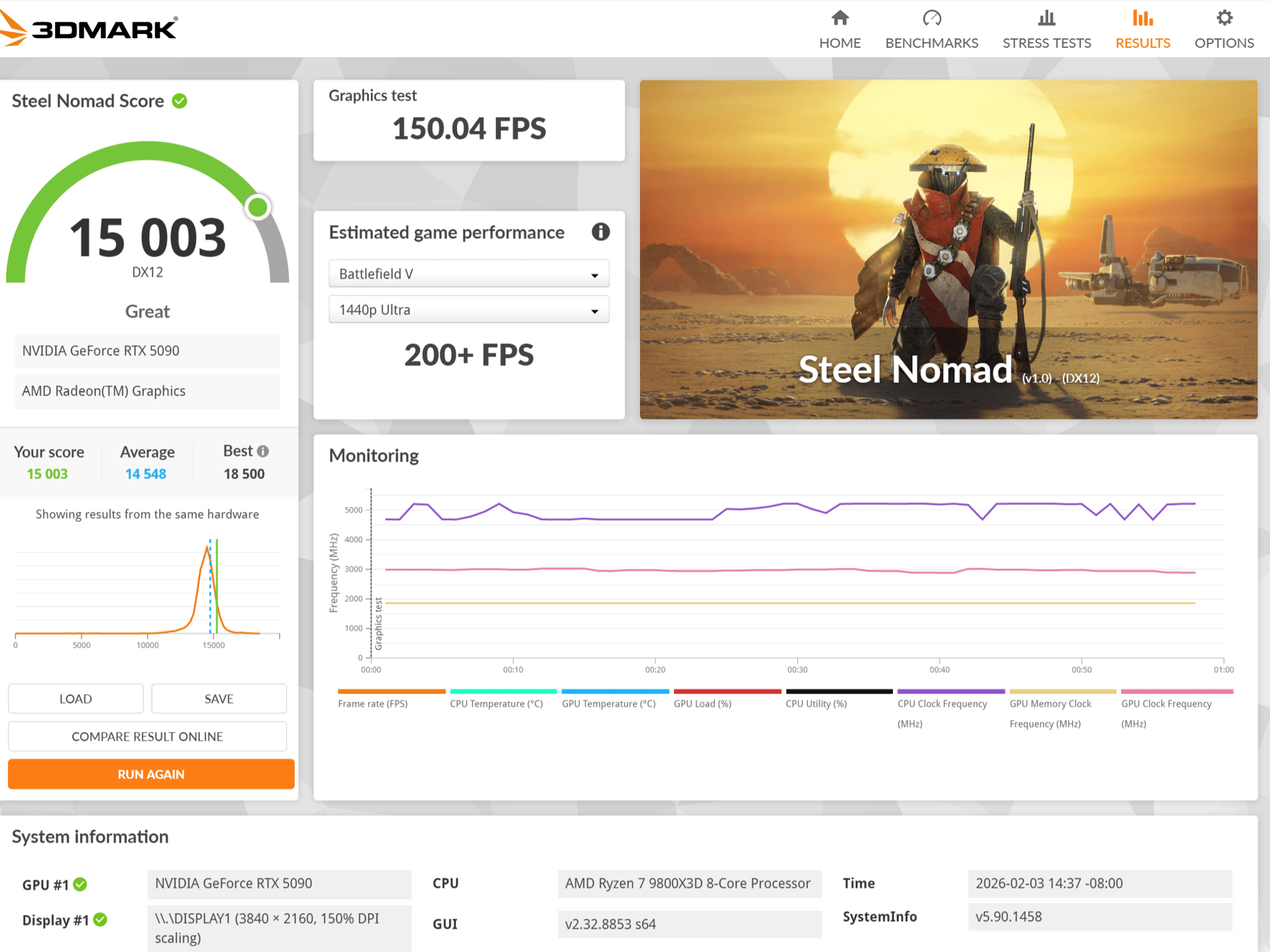Click the LOAD button

coord(76,699)
